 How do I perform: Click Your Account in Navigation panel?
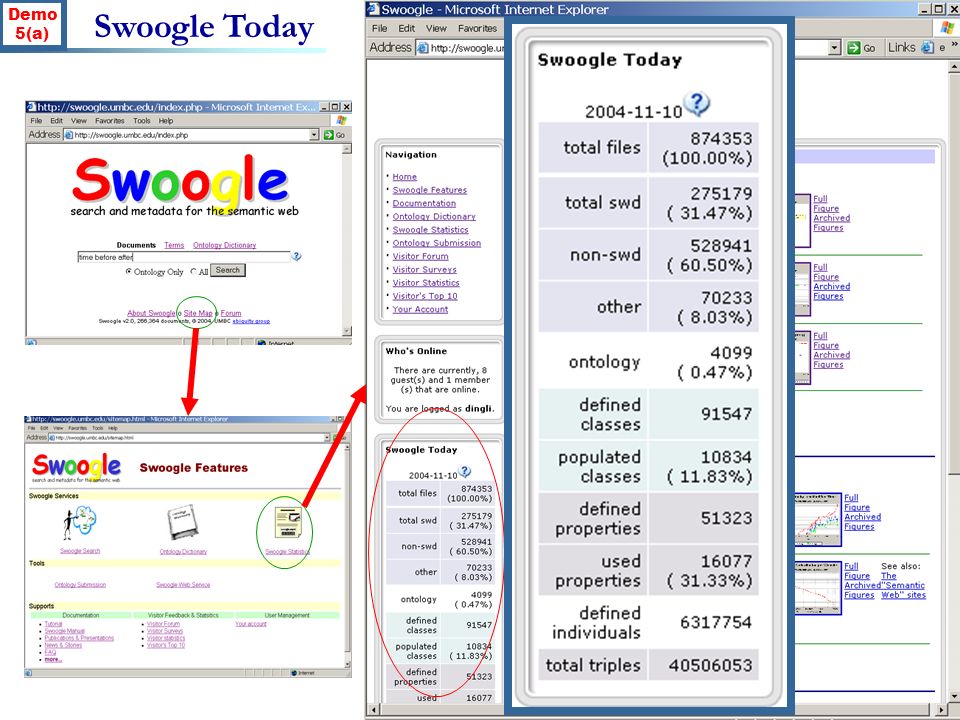(x=420, y=309)
